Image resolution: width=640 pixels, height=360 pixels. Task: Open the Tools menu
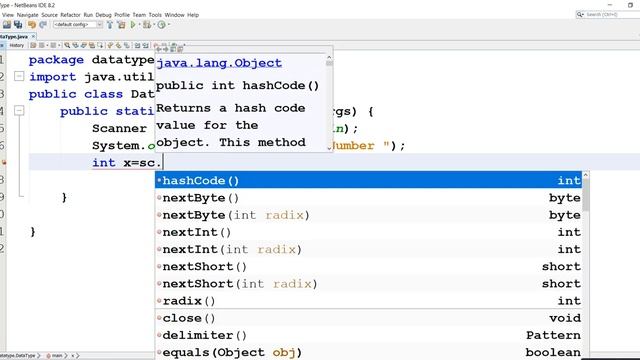(x=155, y=15)
